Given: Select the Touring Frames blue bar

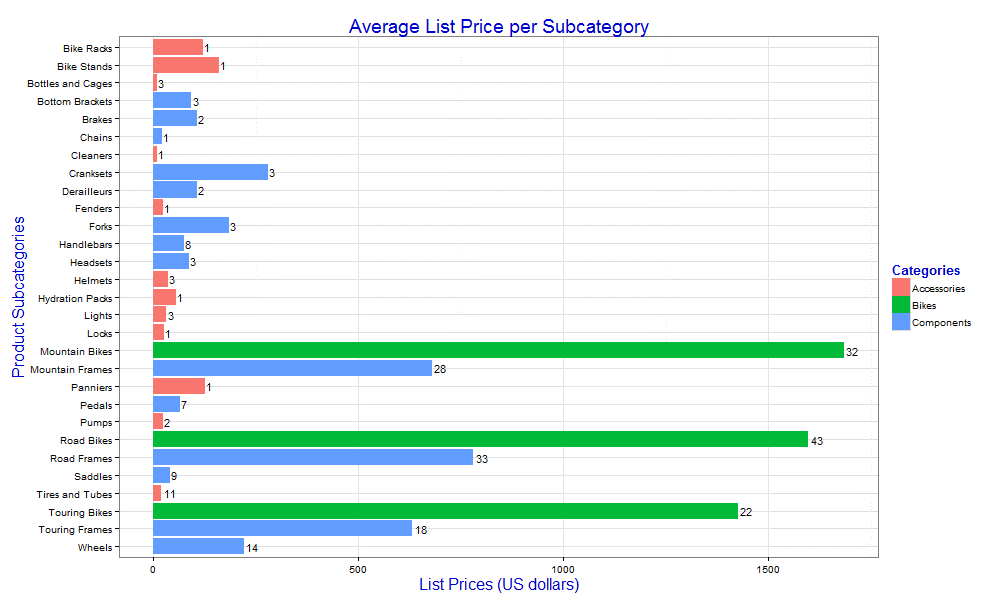Looking at the screenshot, I should tap(282, 529).
